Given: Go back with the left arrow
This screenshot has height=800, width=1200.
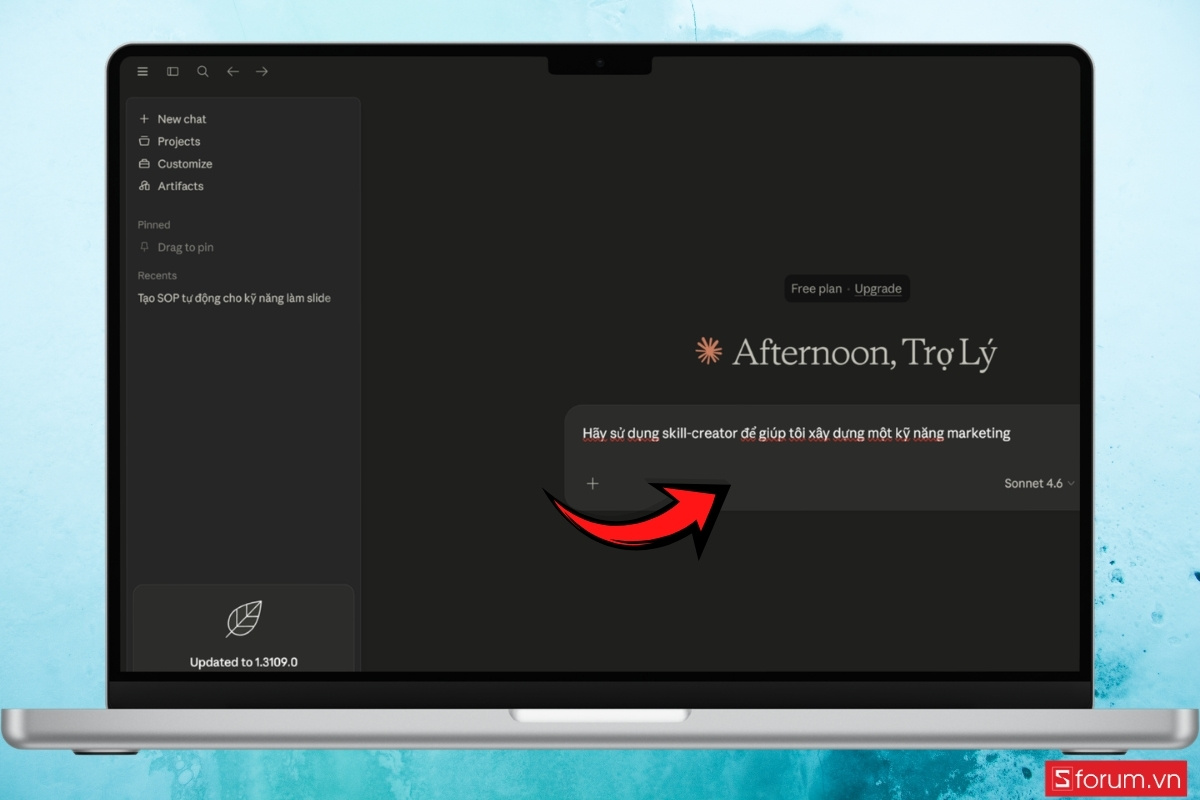Looking at the screenshot, I should tap(232, 71).
